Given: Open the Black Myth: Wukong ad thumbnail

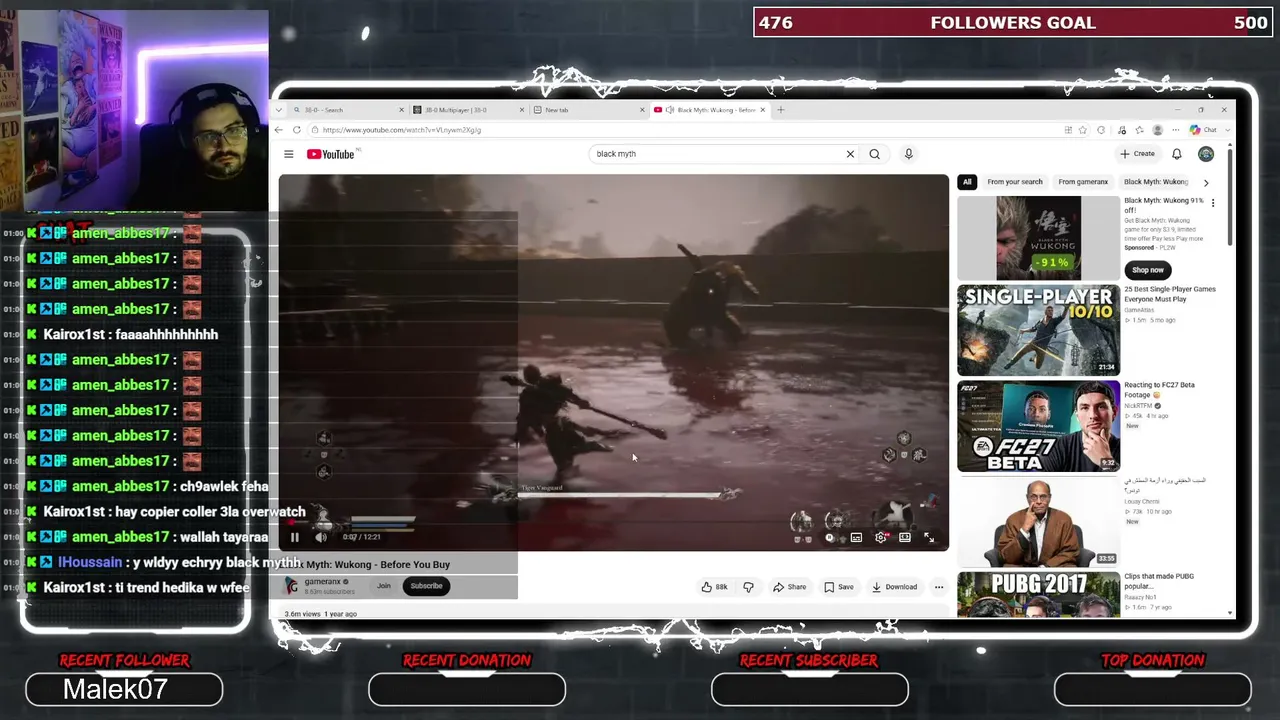Looking at the screenshot, I should (1039, 238).
